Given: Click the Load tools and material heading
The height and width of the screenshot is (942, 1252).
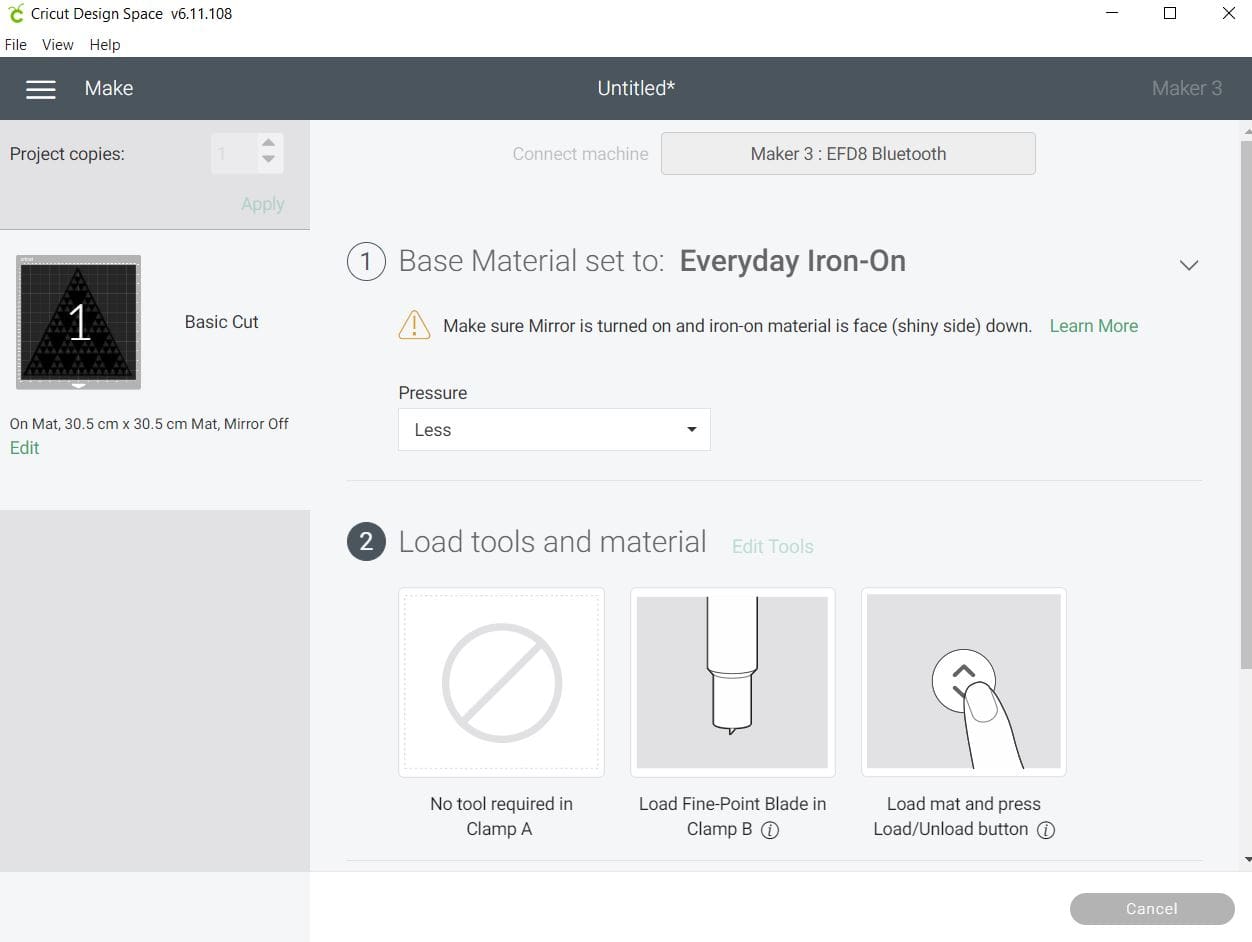Looking at the screenshot, I should coord(553,542).
